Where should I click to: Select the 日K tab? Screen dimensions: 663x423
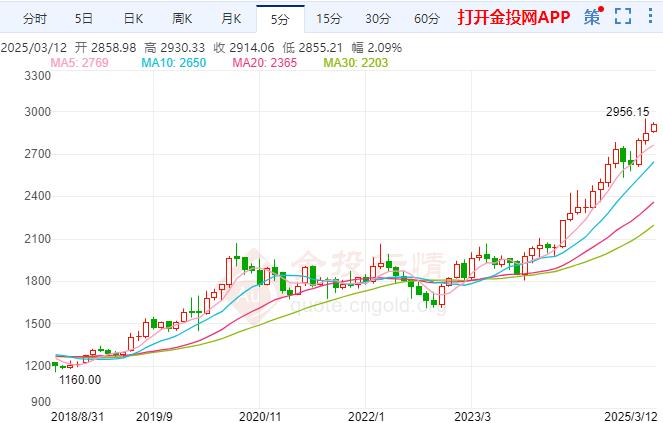click(x=133, y=19)
